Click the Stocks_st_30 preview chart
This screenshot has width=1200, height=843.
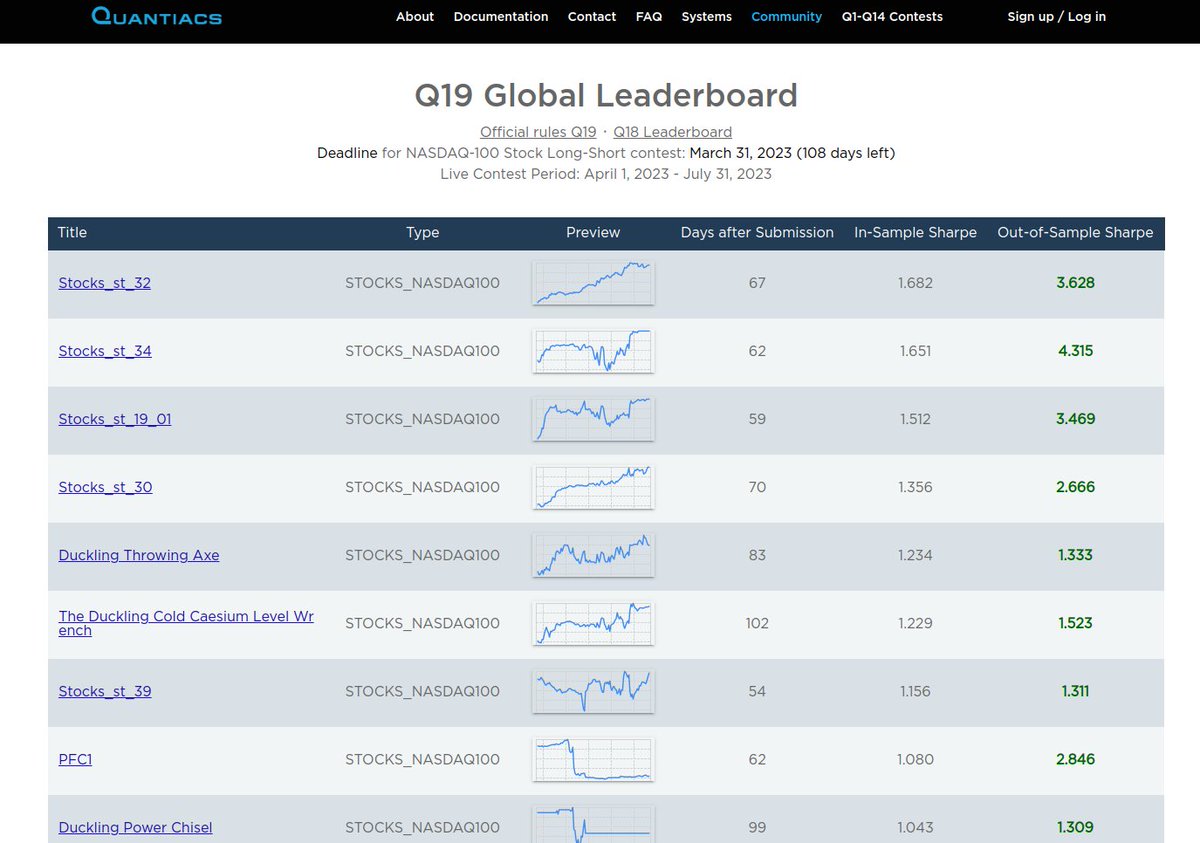tap(593, 487)
